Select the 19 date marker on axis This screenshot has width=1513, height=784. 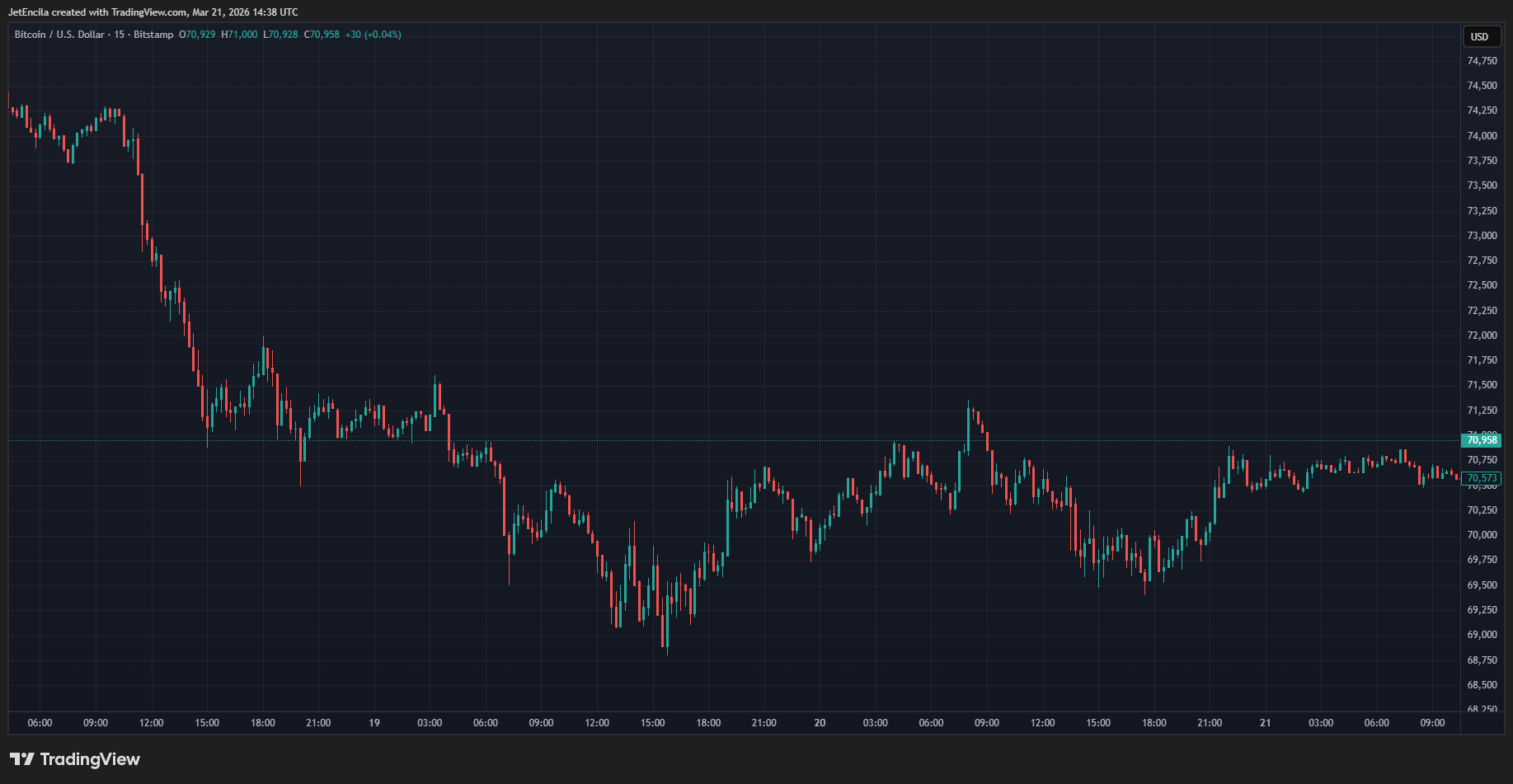click(374, 722)
